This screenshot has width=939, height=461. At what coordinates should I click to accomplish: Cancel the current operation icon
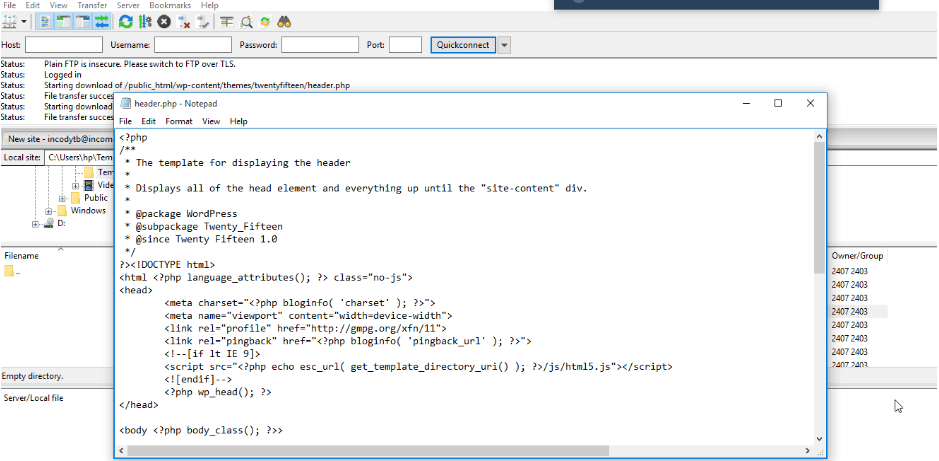pos(164,22)
